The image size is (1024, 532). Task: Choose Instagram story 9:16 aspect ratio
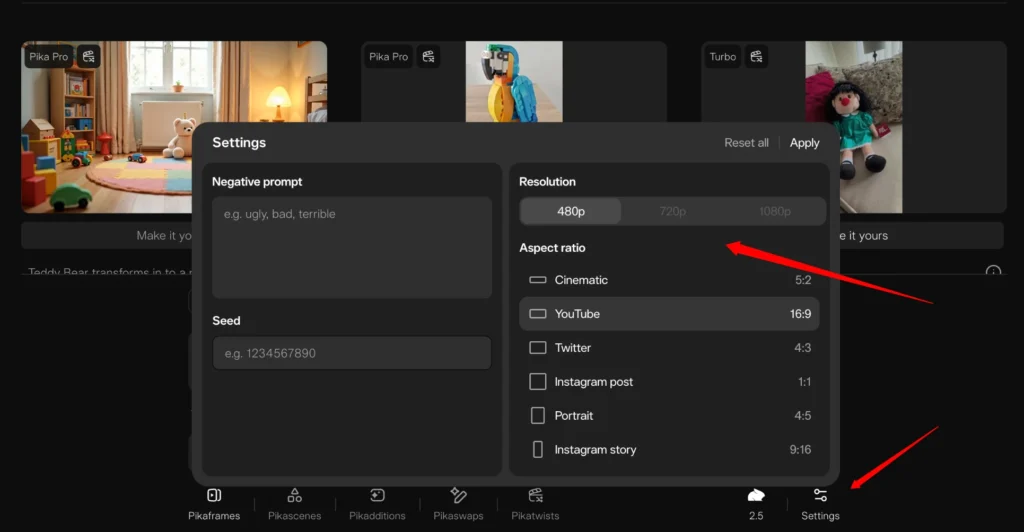[x=669, y=450]
